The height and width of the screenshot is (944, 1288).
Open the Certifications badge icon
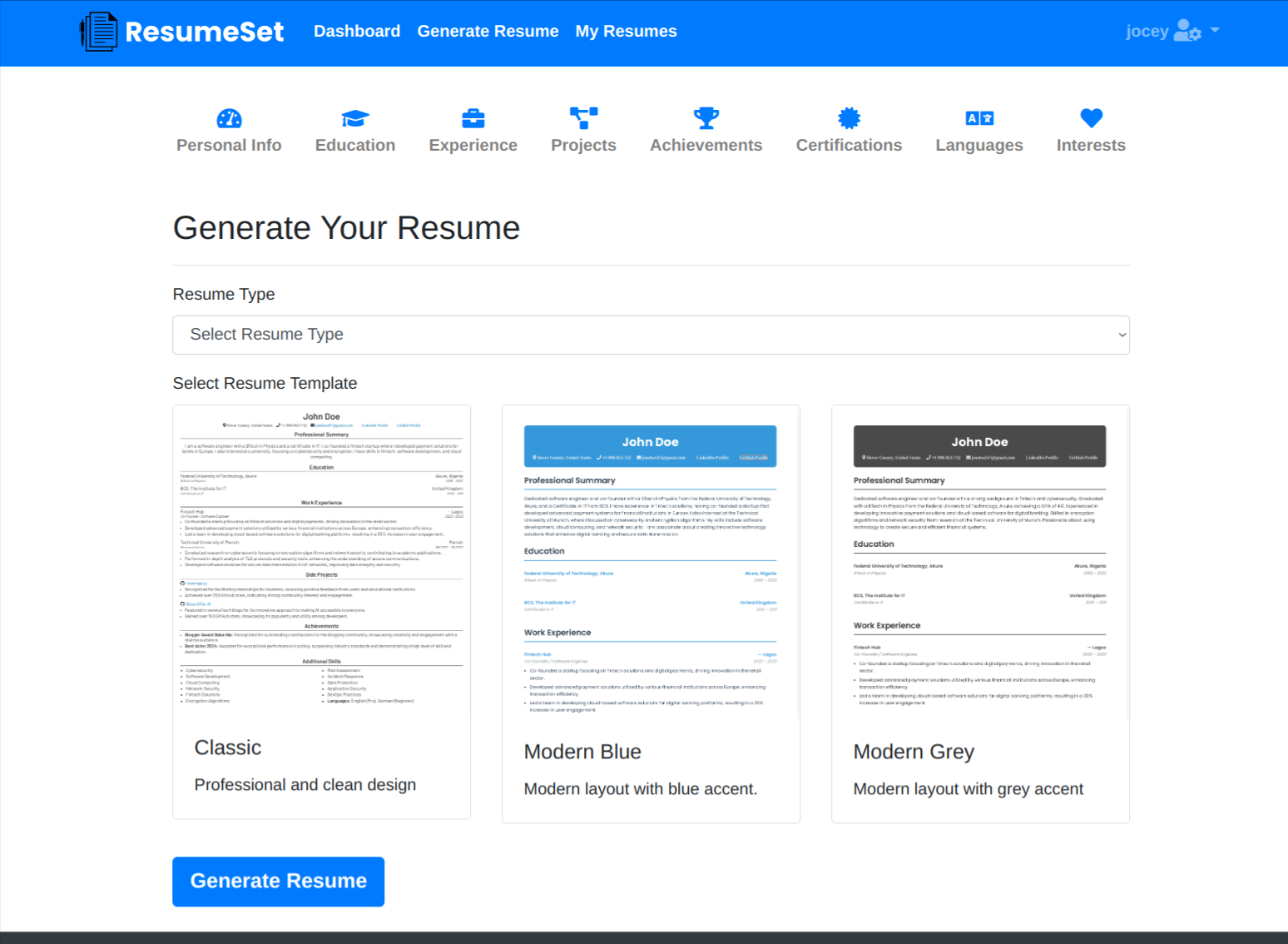[x=850, y=118]
